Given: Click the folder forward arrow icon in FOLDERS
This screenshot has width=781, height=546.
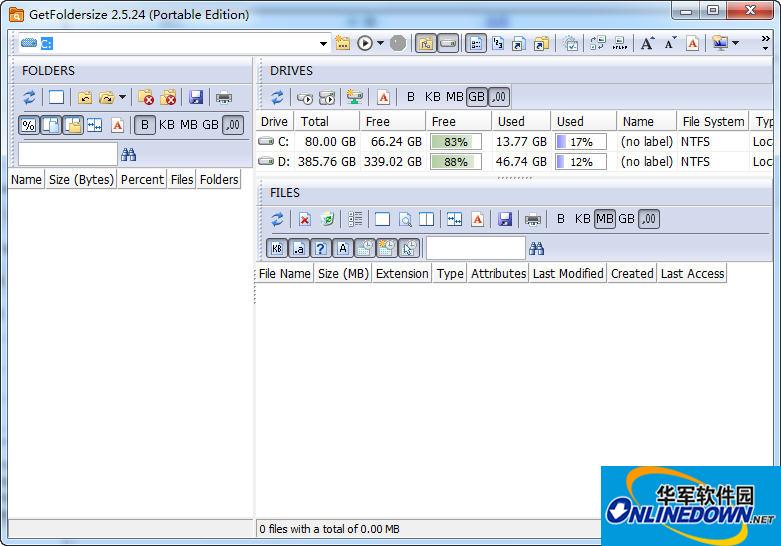Looking at the screenshot, I should point(107,97).
